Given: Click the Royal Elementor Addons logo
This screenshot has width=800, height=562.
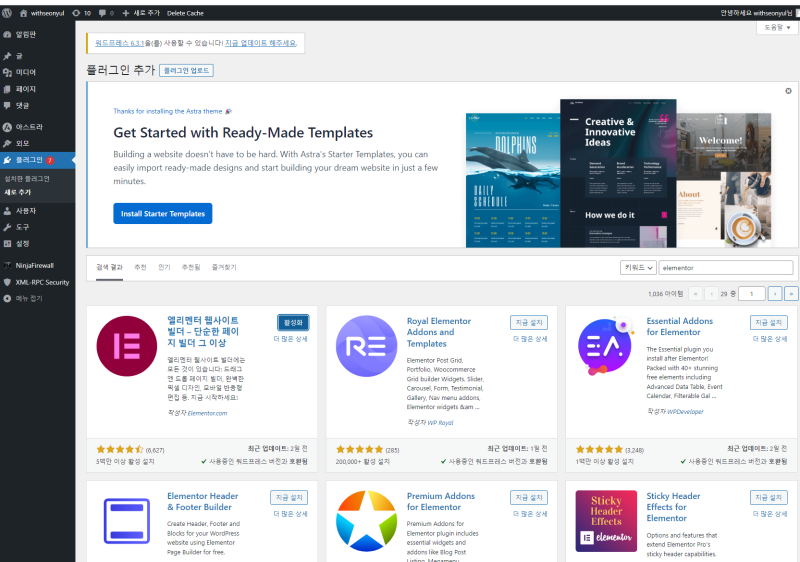Looking at the screenshot, I should (366, 346).
